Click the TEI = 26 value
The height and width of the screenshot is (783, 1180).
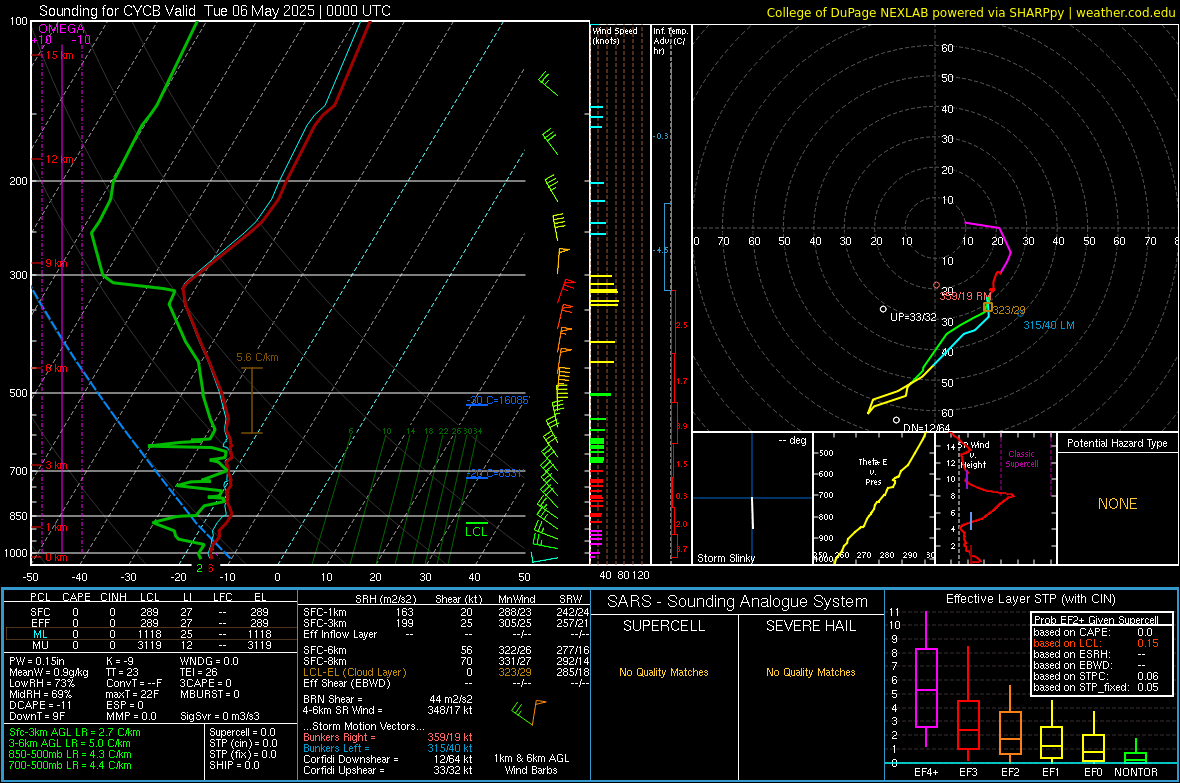199,672
